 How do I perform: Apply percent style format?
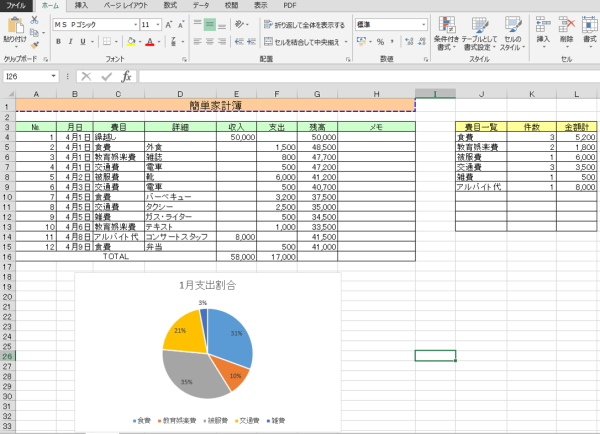[380, 42]
